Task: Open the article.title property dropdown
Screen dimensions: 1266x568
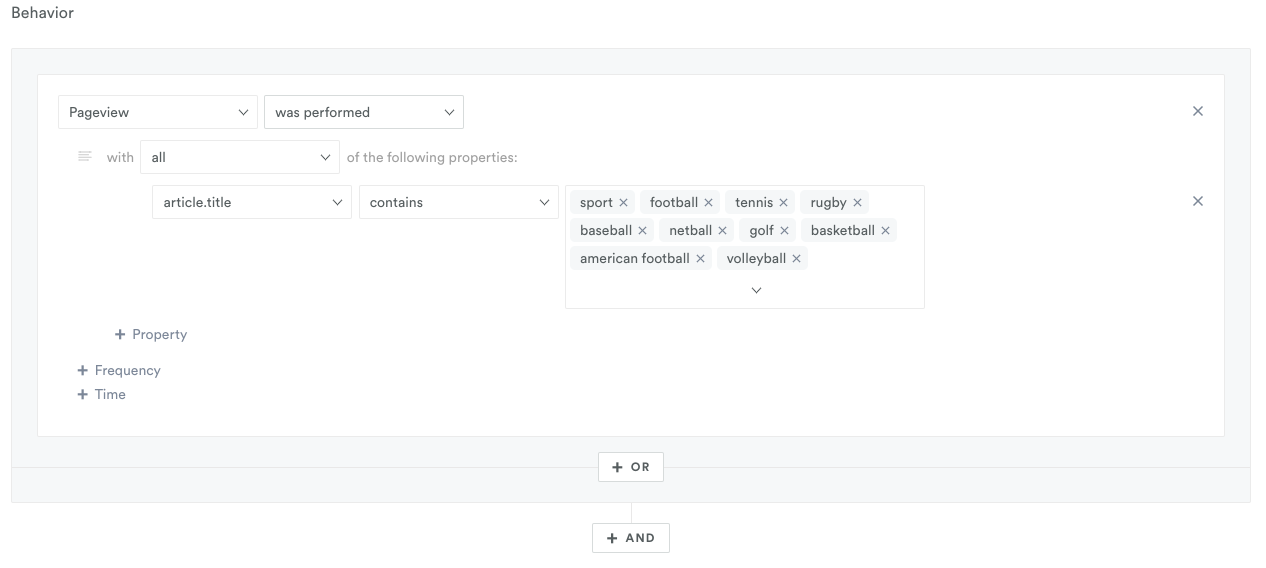Action: tap(252, 202)
